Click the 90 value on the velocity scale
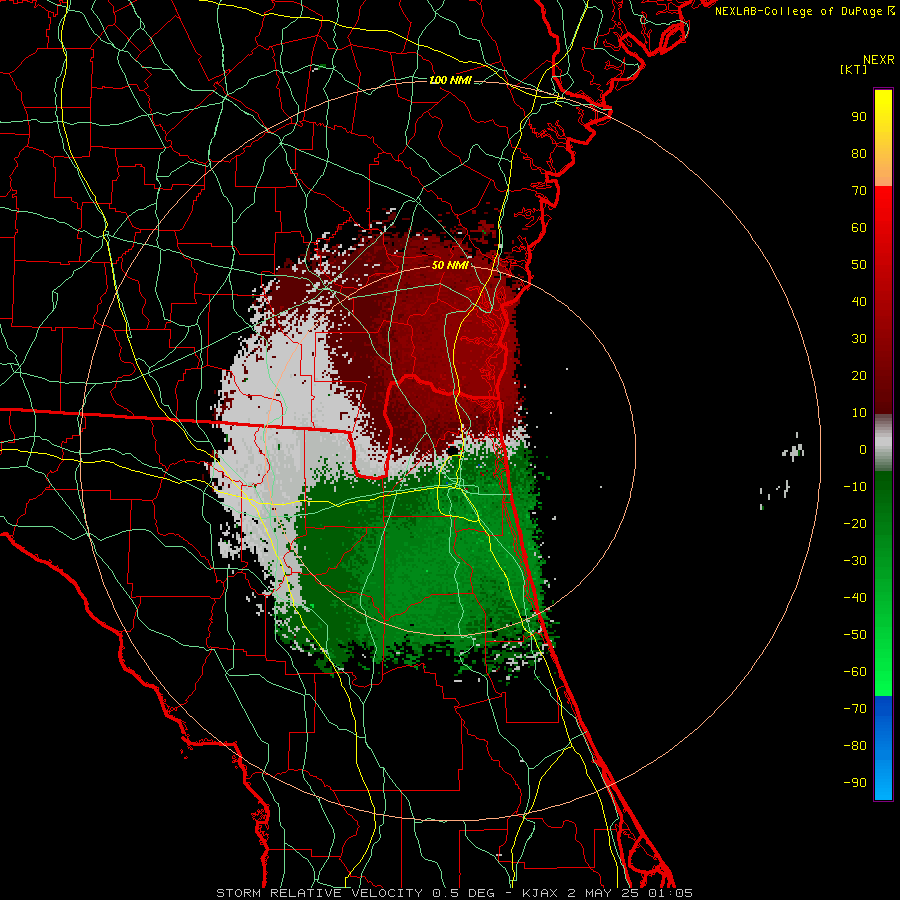This screenshot has height=900, width=900. 859,117
